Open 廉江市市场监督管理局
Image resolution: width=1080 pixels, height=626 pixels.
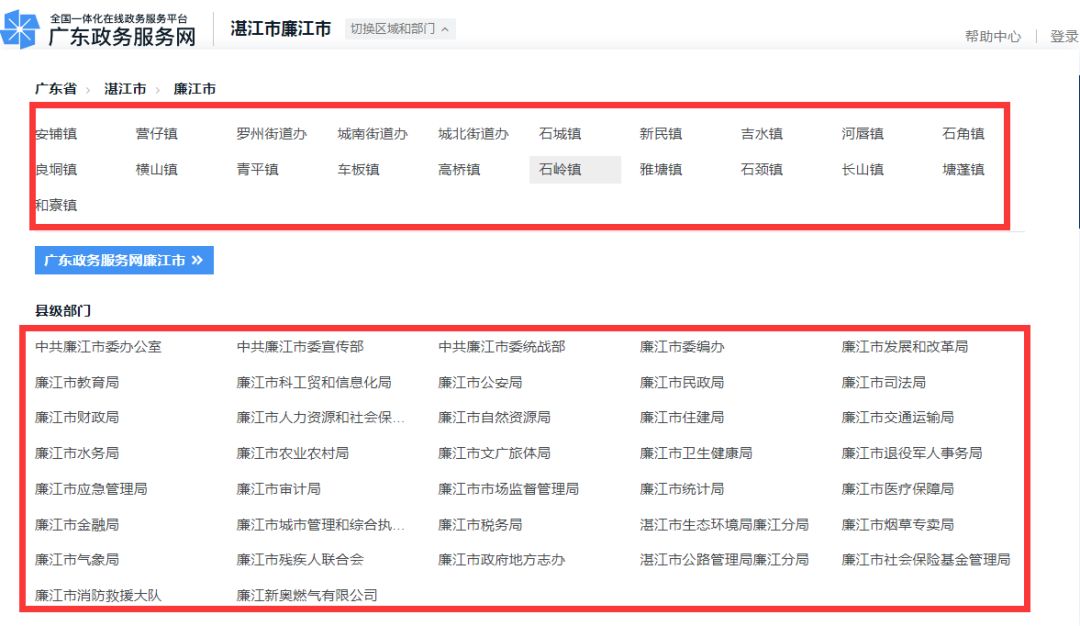(508, 489)
